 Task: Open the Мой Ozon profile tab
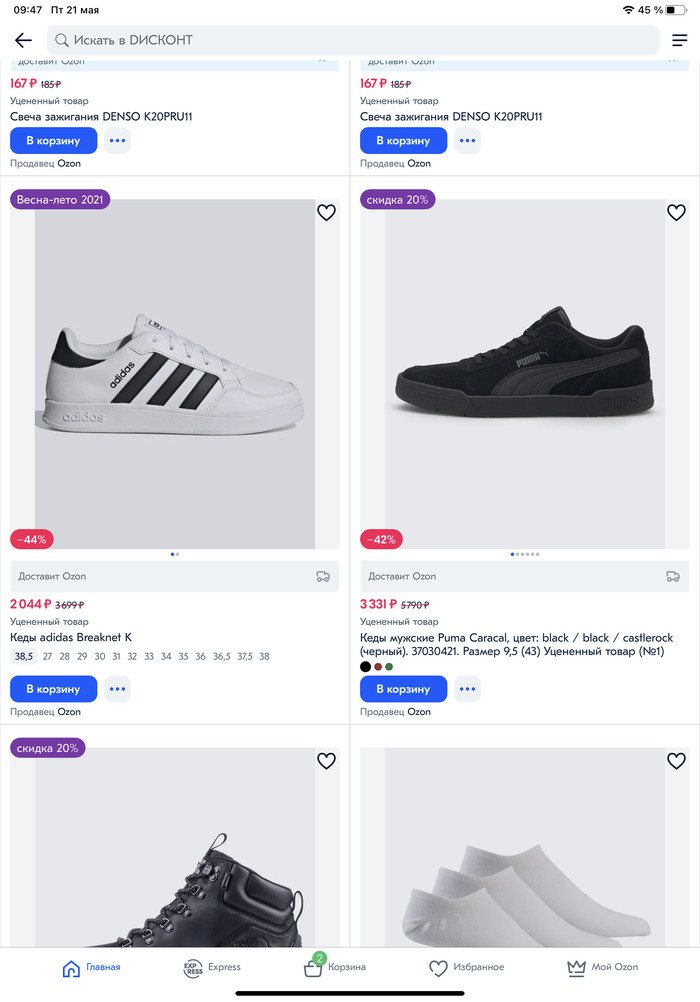[x=602, y=968]
